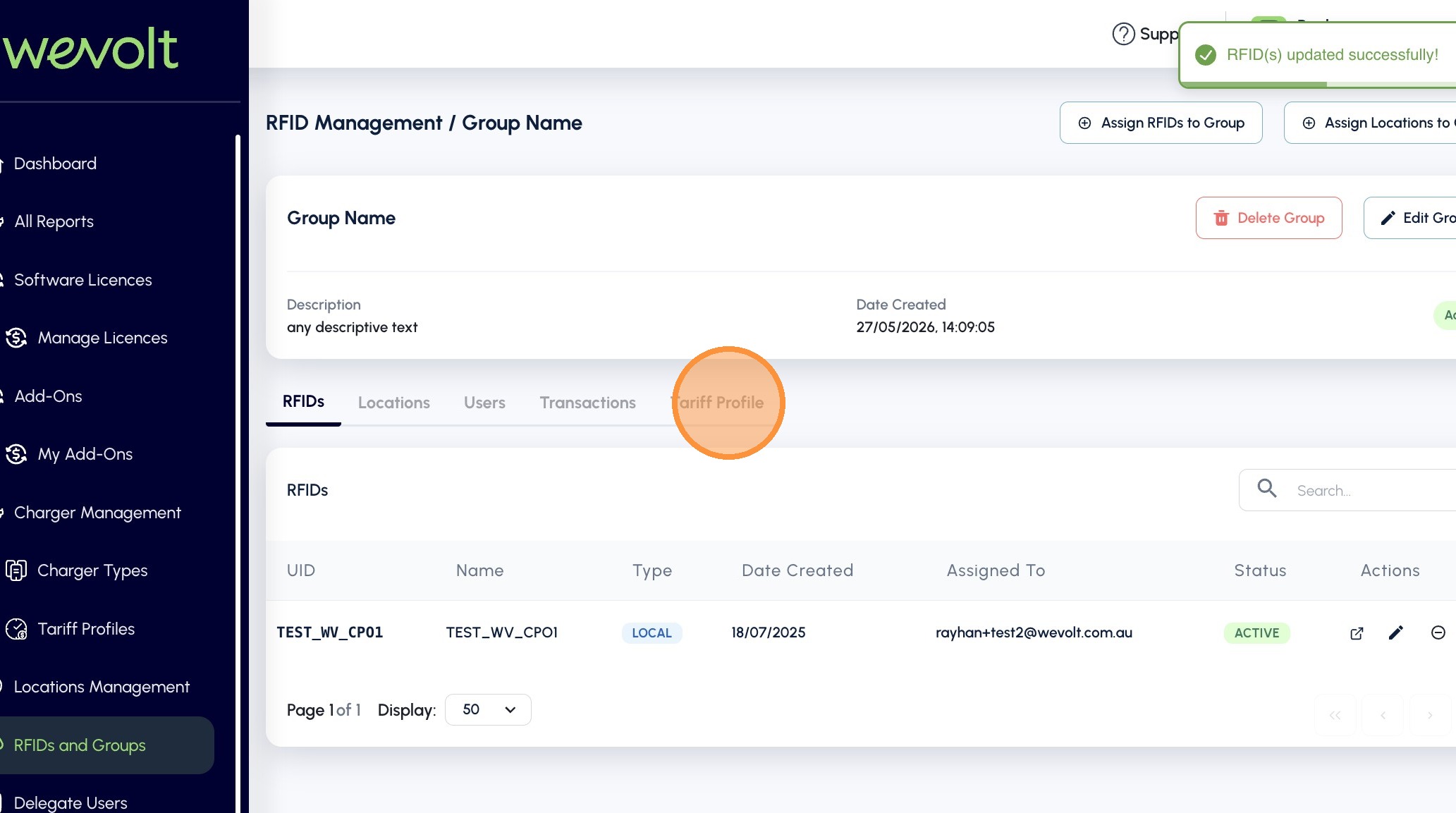The width and height of the screenshot is (1456, 813).
Task: Switch to the Tariff Profile tab
Action: [x=716, y=403]
